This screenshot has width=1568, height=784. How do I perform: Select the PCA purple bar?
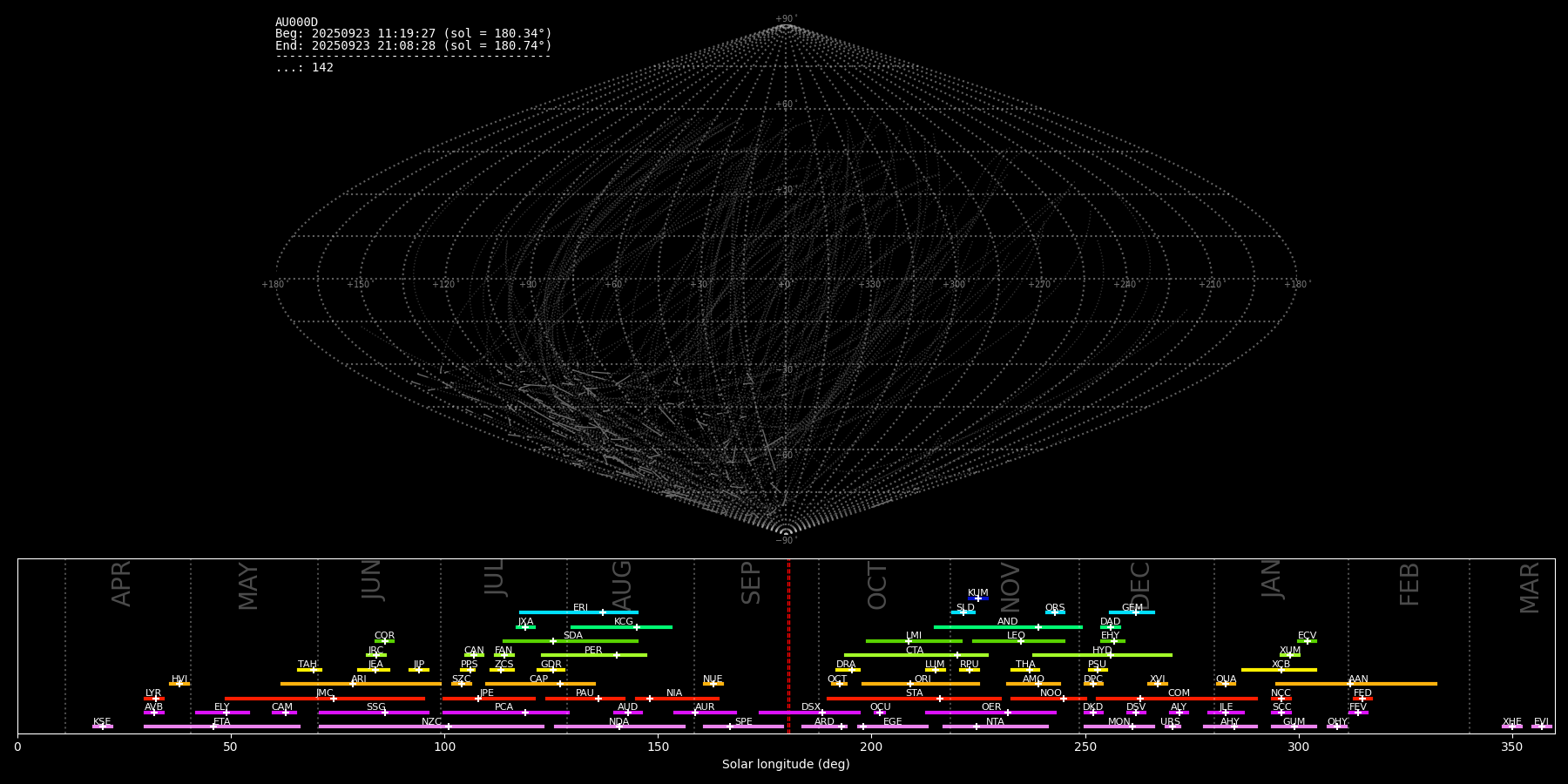point(505,713)
